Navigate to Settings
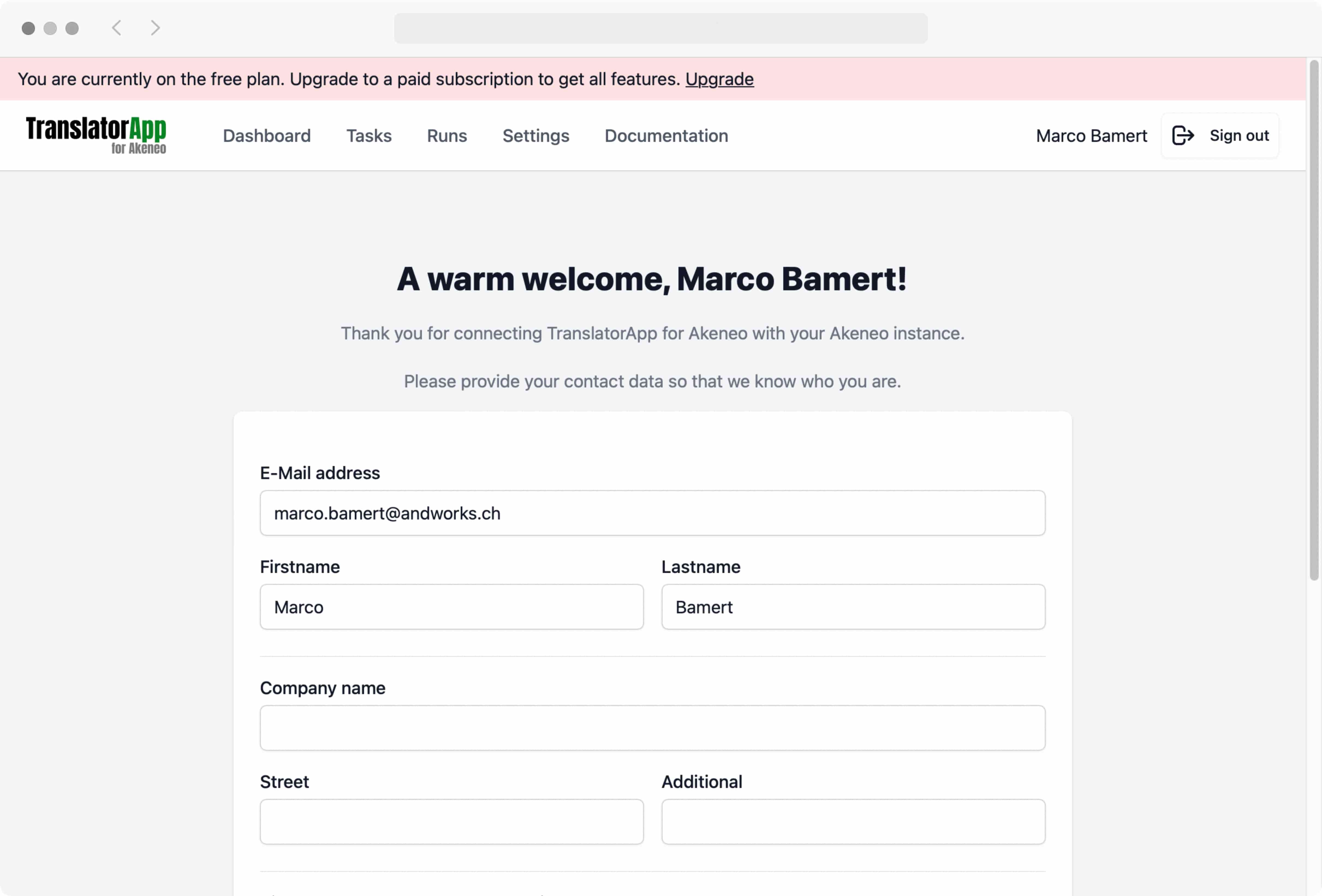This screenshot has height=896, width=1322. tap(535, 135)
